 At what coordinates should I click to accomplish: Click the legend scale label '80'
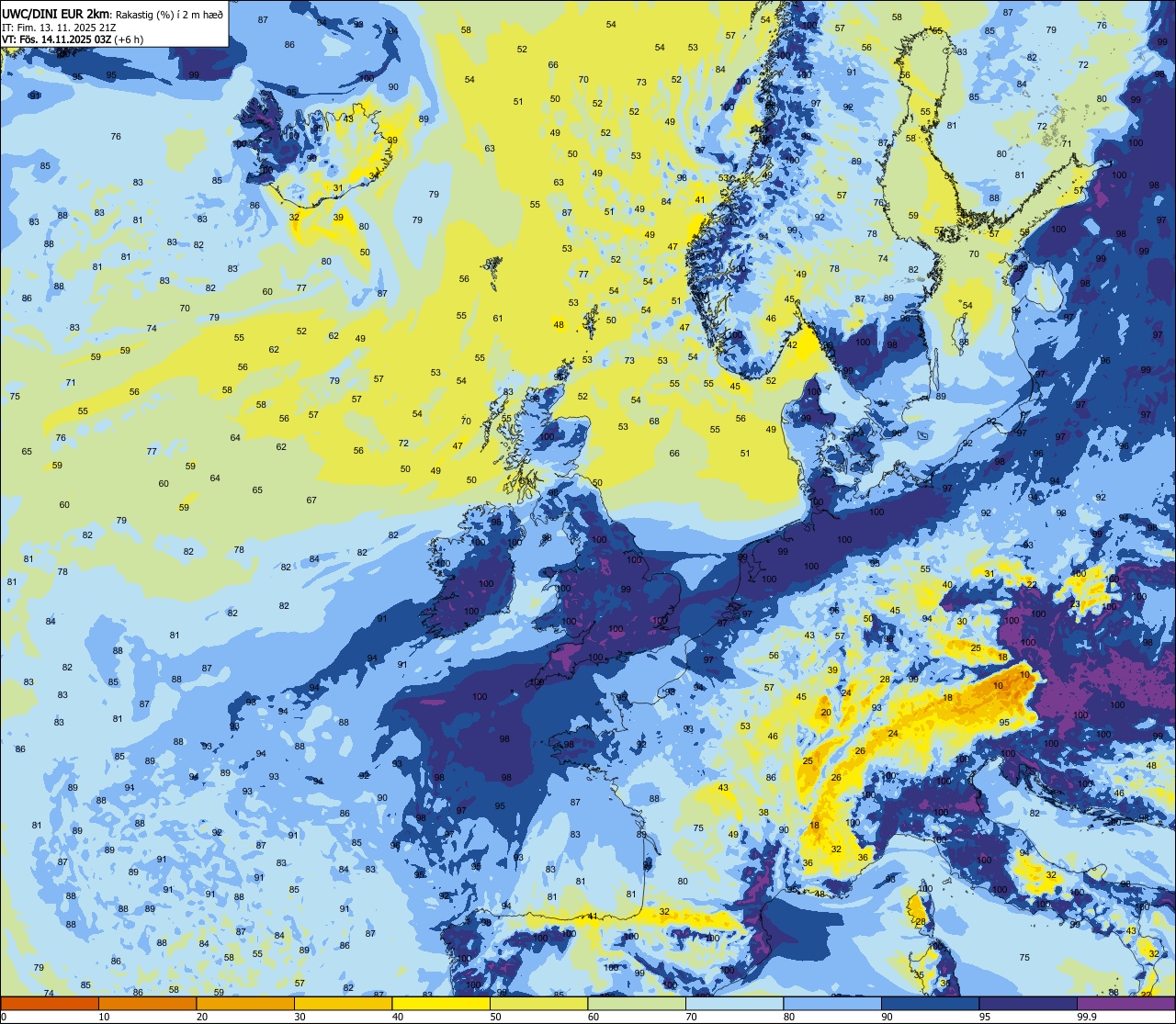click(789, 1017)
